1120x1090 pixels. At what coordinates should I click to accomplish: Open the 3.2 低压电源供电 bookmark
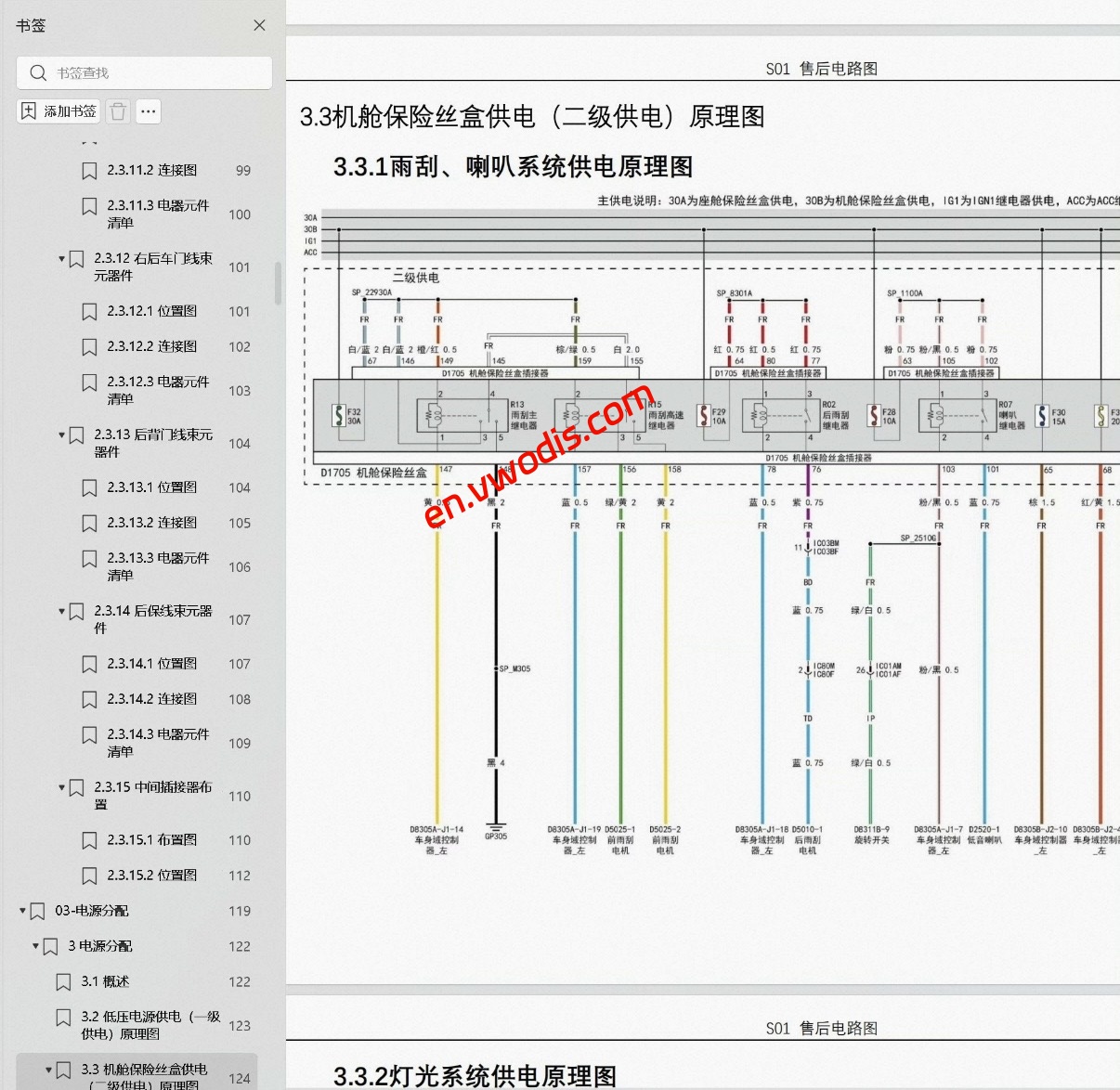click(149, 1016)
